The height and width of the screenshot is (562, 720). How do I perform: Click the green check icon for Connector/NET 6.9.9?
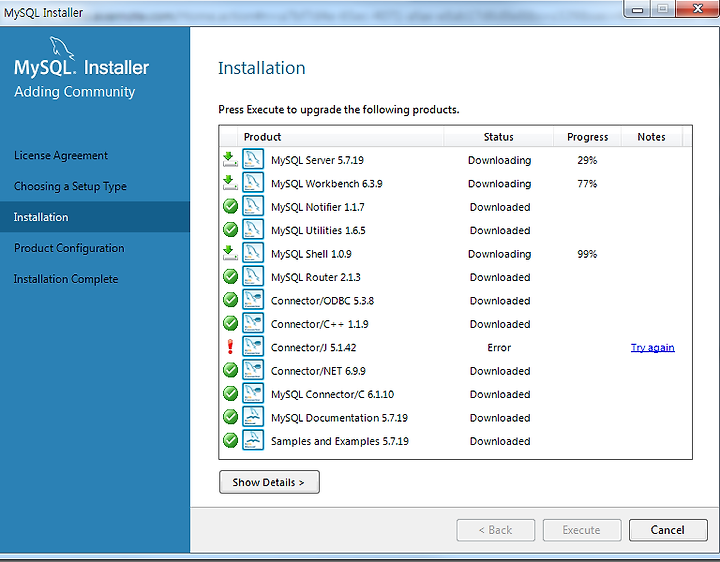click(230, 371)
